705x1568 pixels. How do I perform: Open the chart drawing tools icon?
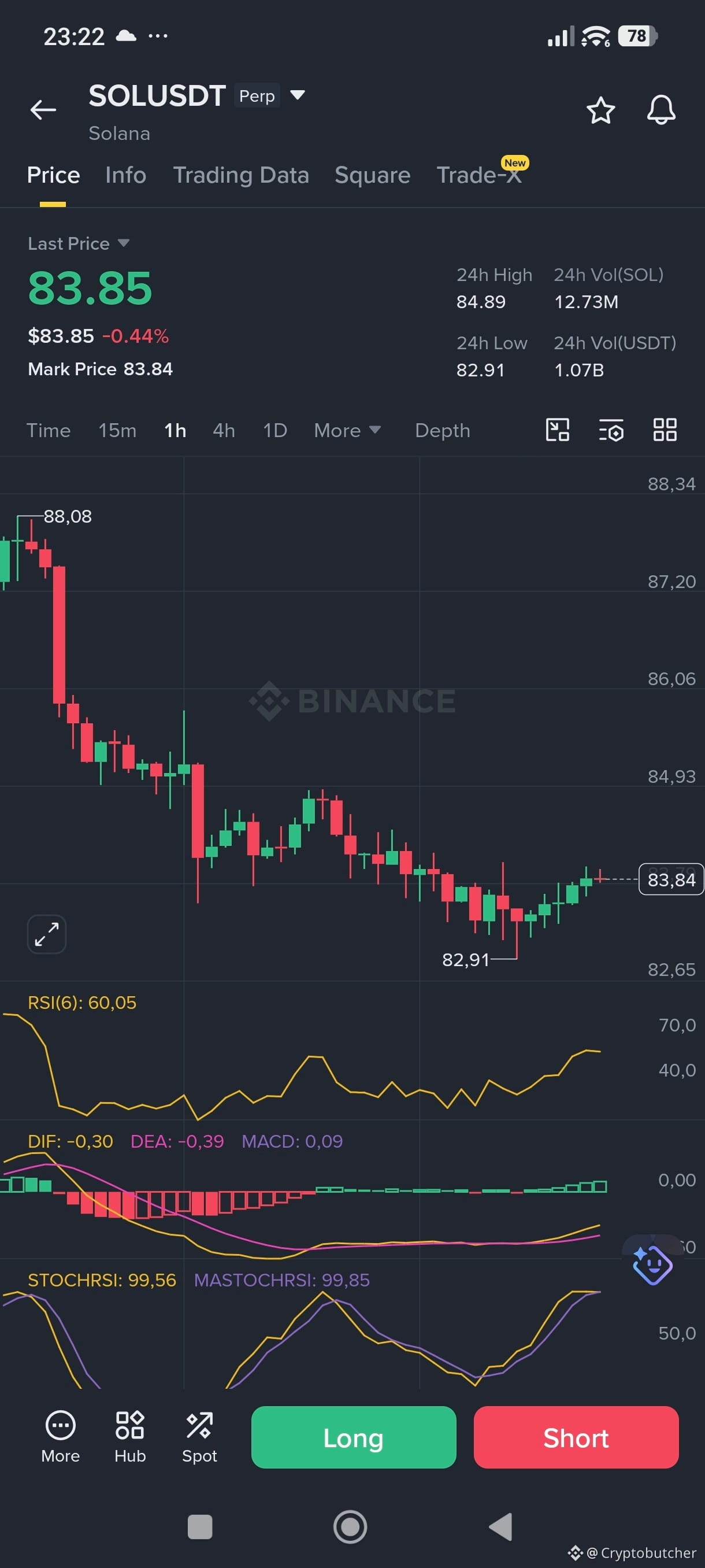click(x=557, y=430)
